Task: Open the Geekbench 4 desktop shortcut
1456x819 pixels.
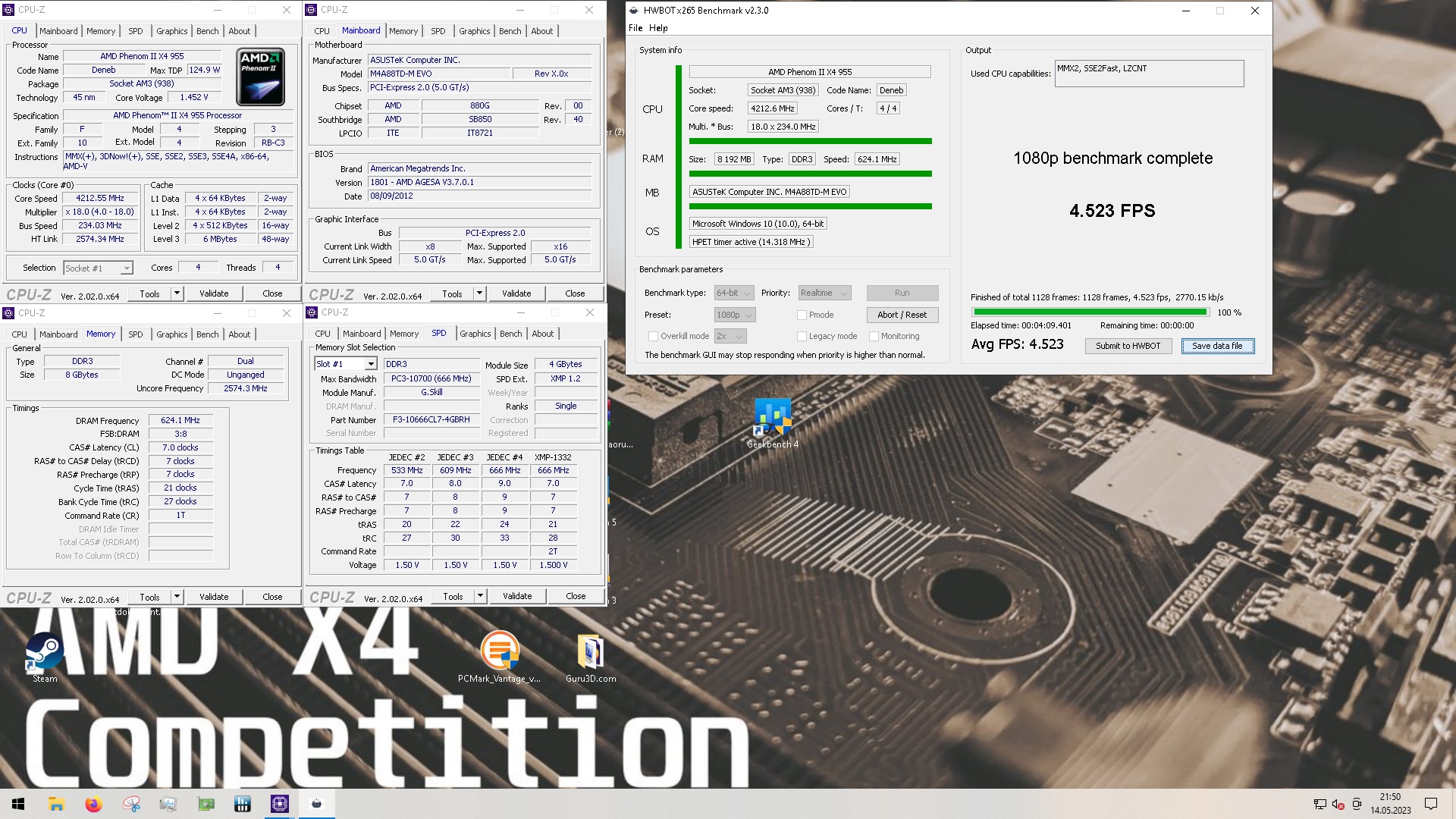Action: coord(773,423)
